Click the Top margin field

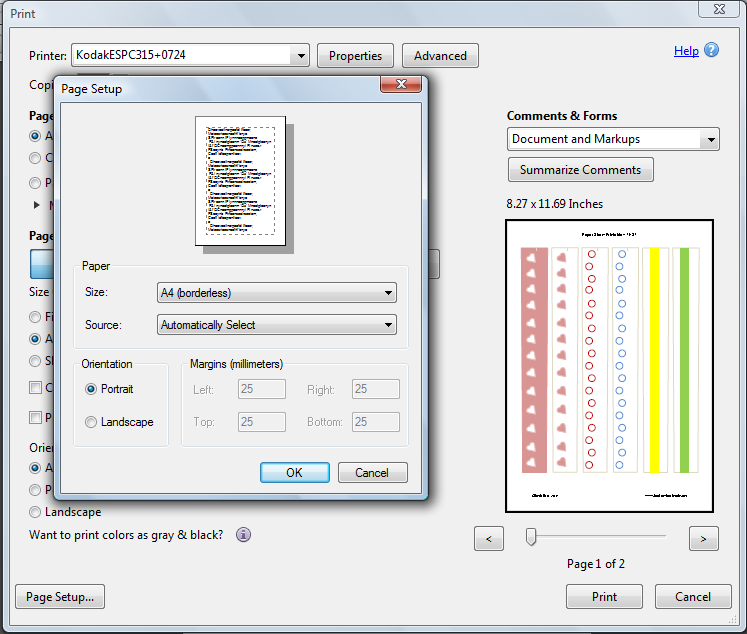pos(262,422)
